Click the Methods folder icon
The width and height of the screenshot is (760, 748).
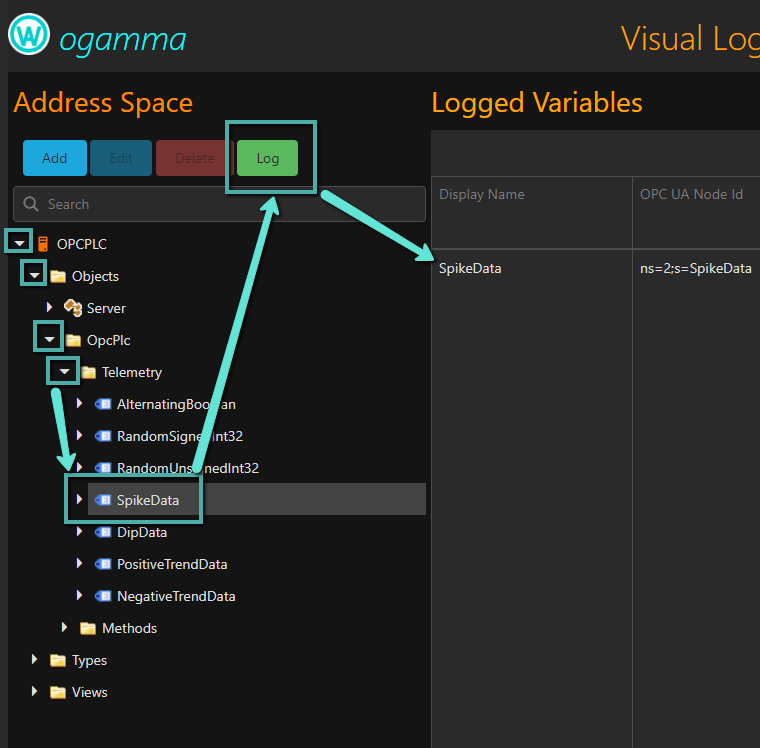[88, 628]
